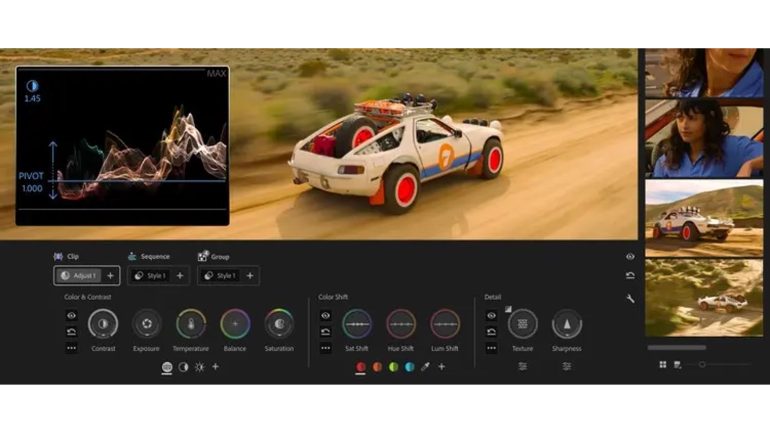Screen dimensions: 770x433
Task: Click the Adjust 1 button
Action: 78,275
